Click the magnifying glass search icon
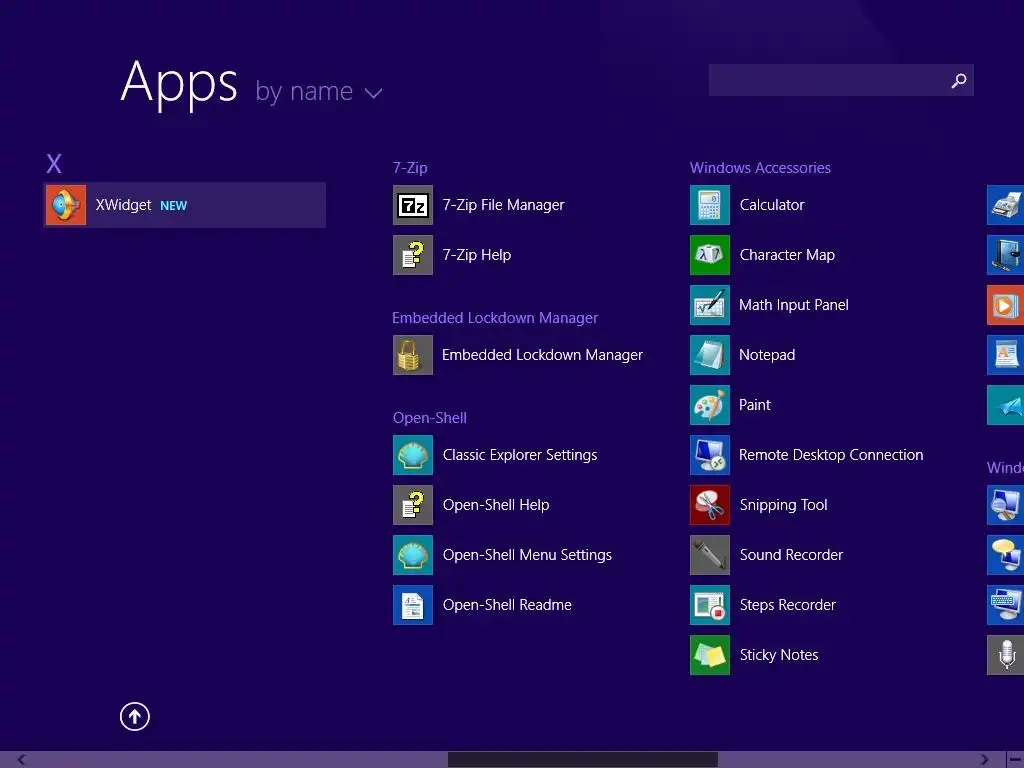The width and height of the screenshot is (1024, 768). 959,80
